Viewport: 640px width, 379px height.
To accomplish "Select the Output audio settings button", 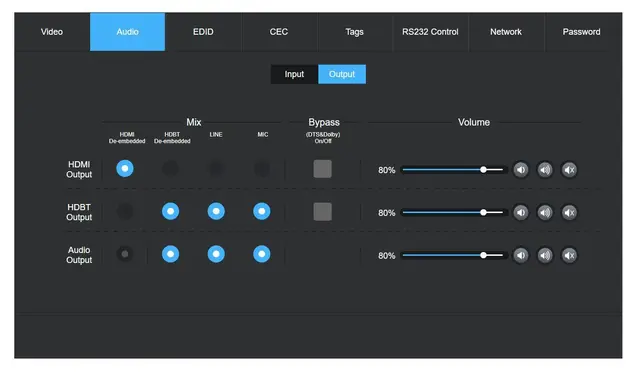I will (342, 74).
